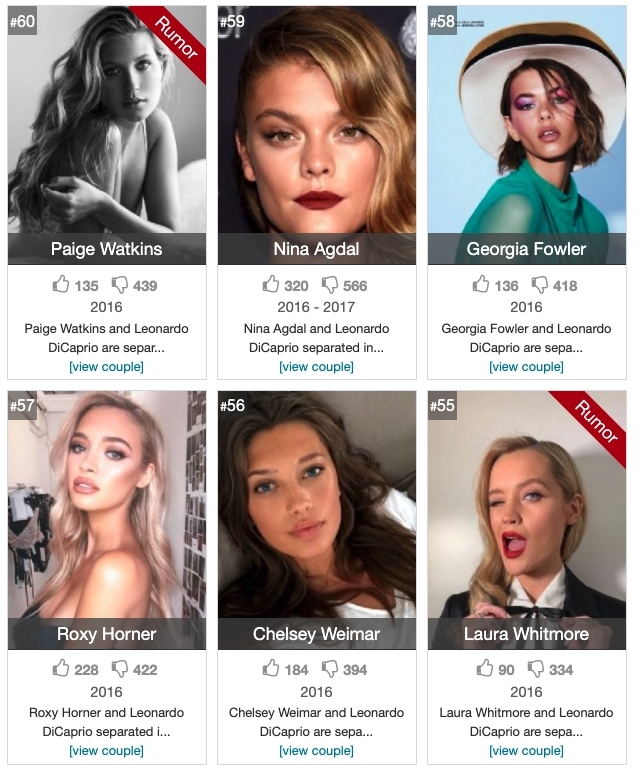The image size is (642, 770).
Task: Follow view couple link for Roxy Horner
Action: pyautogui.click(x=107, y=751)
